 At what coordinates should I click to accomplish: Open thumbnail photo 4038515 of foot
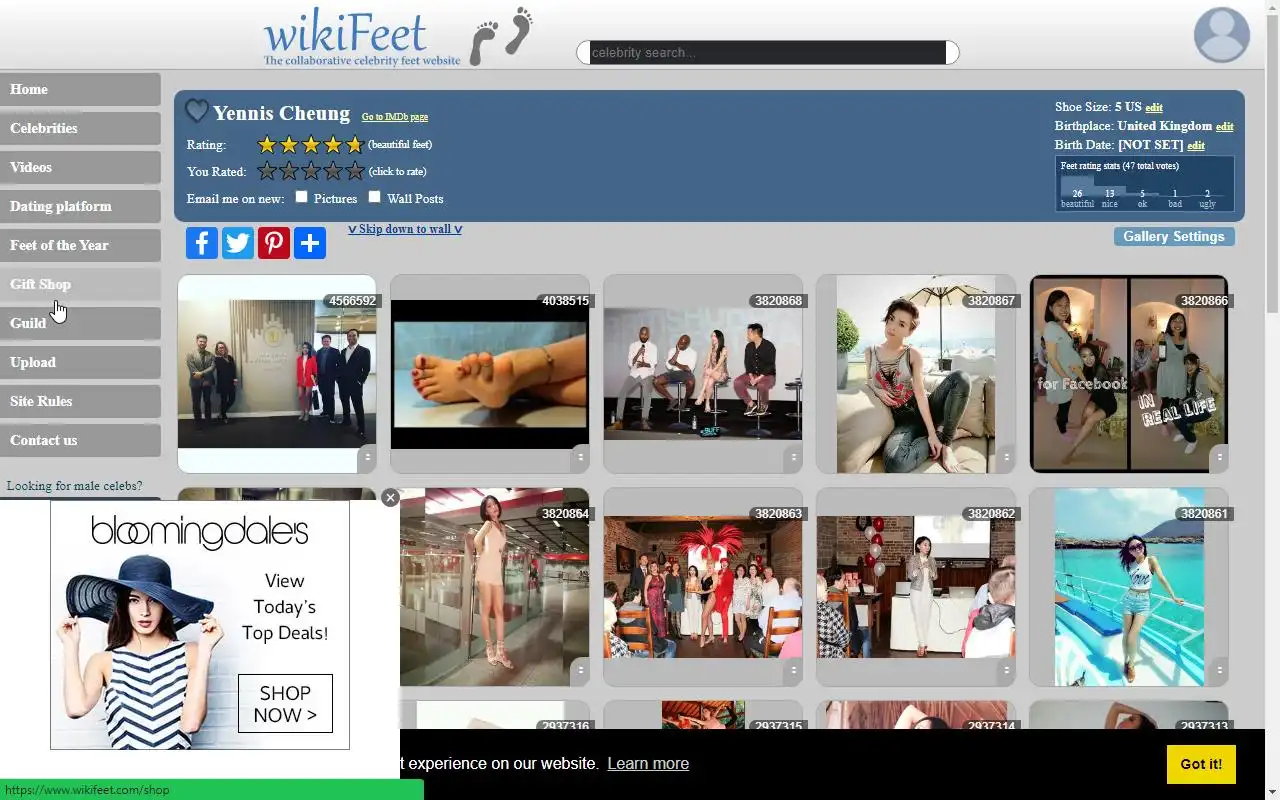[490, 374]
